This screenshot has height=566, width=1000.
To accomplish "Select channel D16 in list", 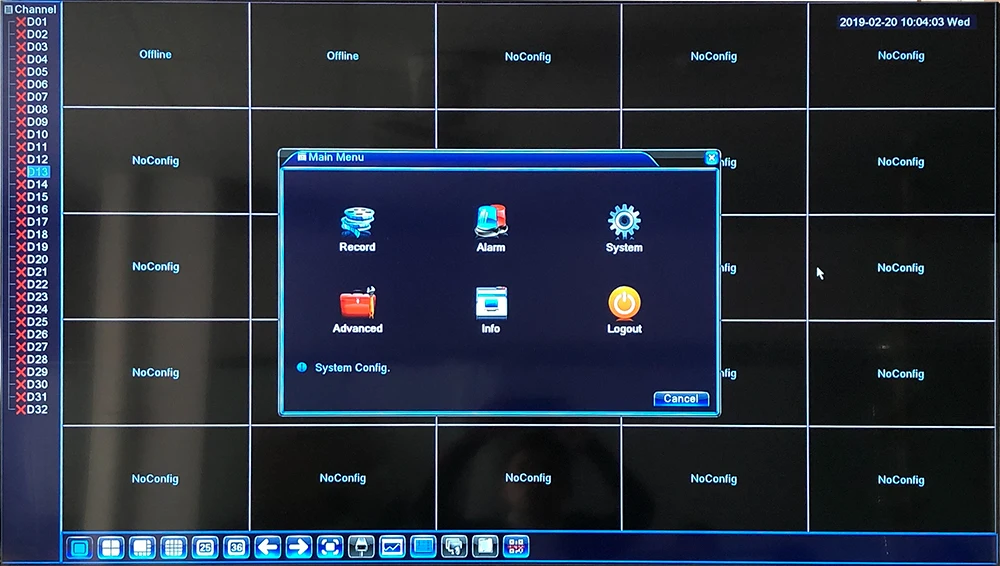I will tap(37, 209).
